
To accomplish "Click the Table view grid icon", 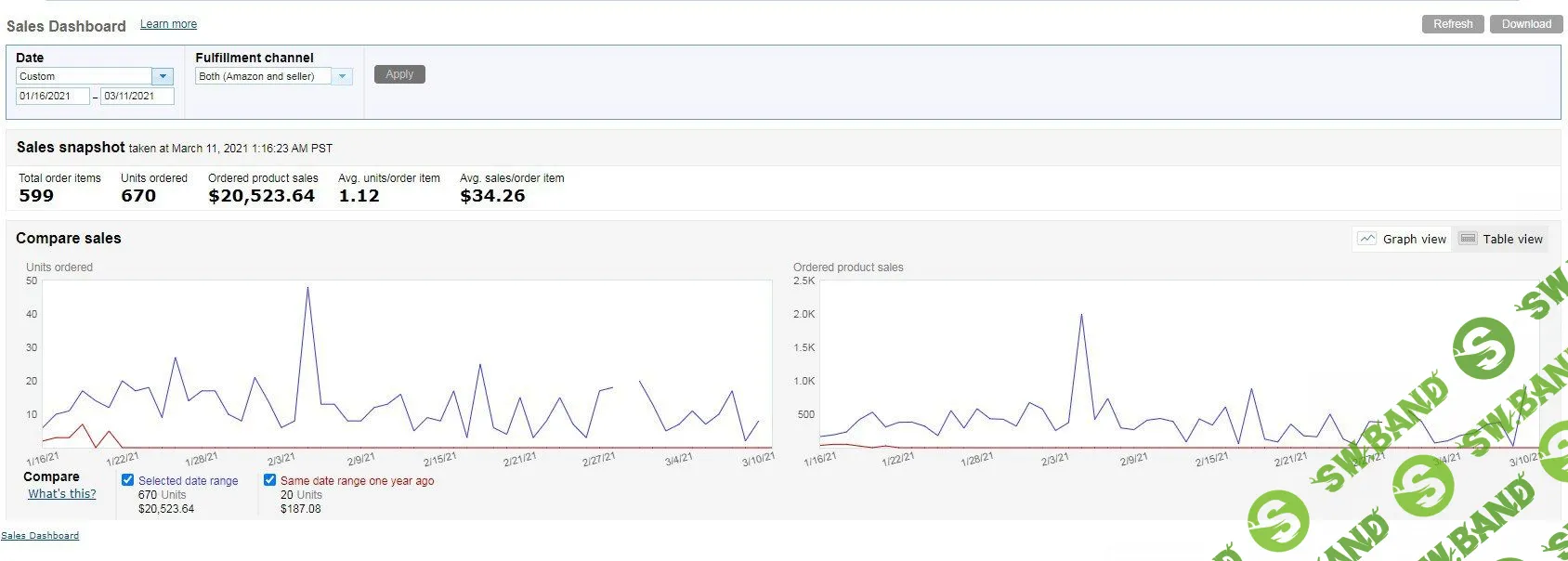I will click(x=1468, y=239).
